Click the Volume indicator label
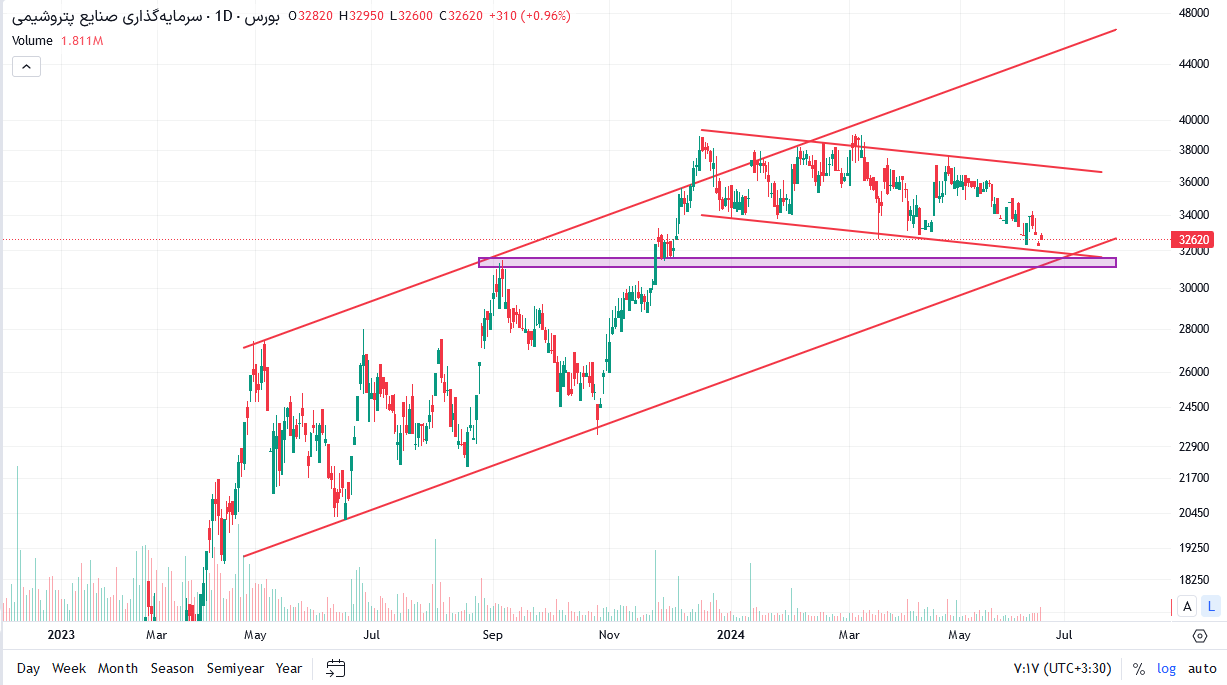The height and width of the screenshot is (685, 1227). click(x=32, y=41)
